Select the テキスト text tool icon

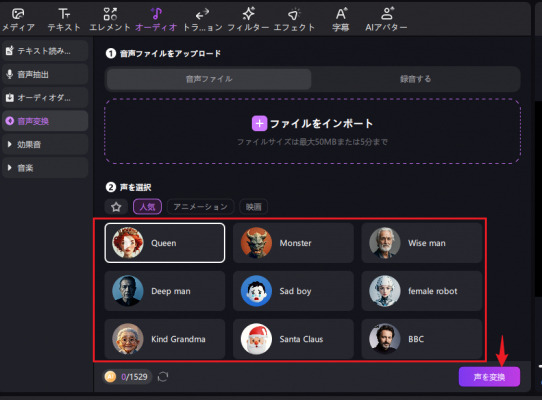64,14
